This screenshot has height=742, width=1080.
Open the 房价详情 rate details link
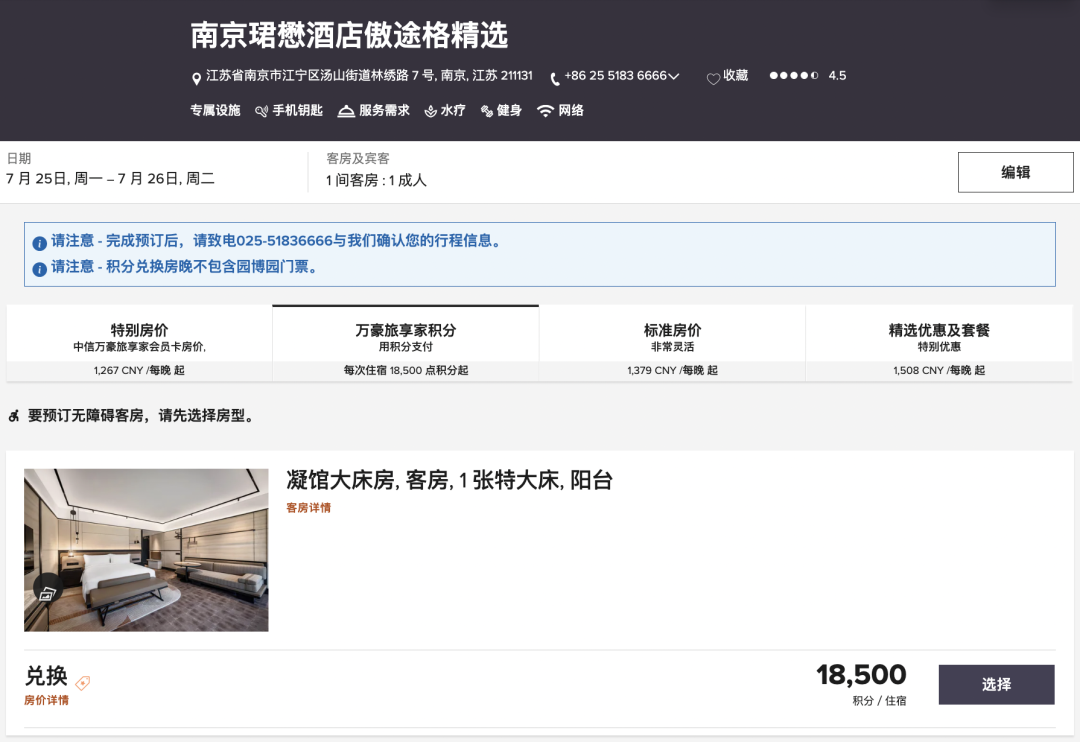tap(46, 700)
